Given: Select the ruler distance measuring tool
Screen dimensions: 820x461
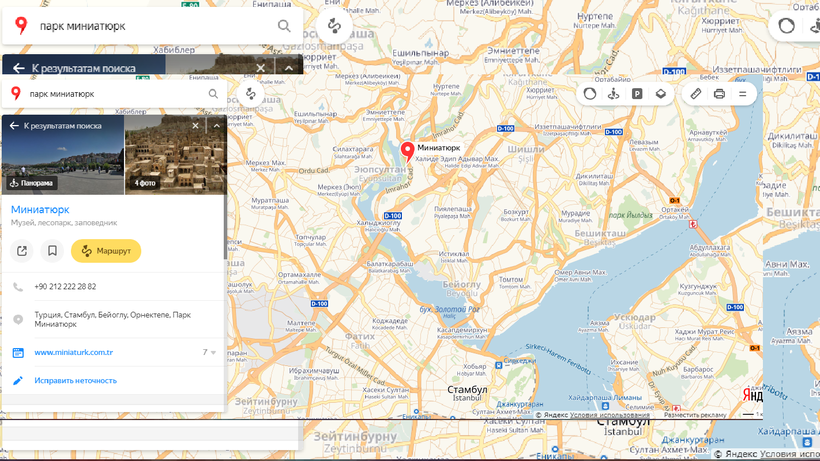Looking at the screenshot, I should pos(696,94).
